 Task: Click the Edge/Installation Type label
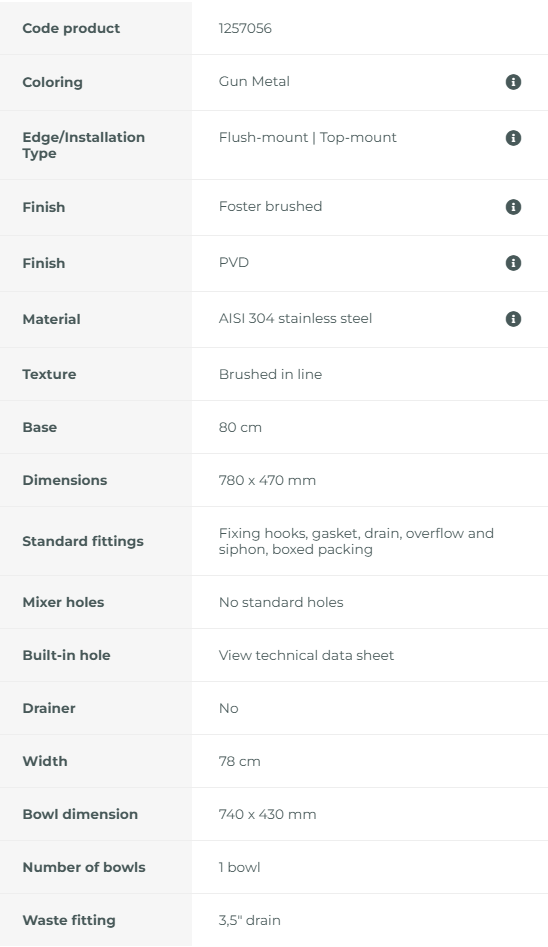[83, 145]
